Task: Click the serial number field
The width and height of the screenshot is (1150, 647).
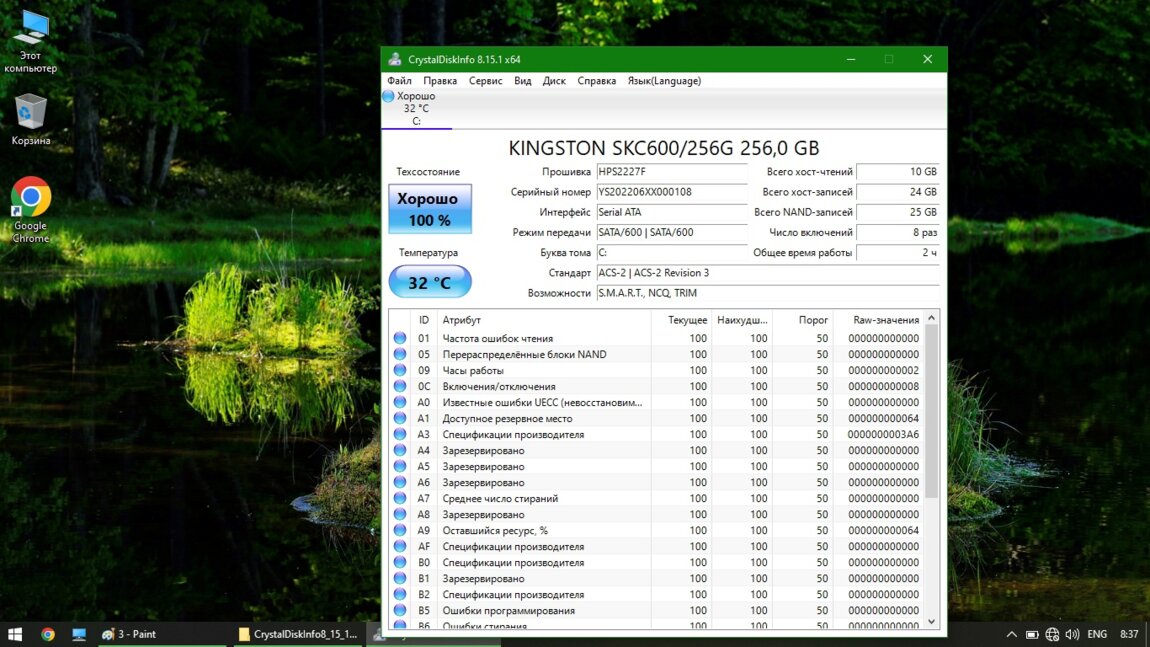Action: click(x=671, y=192)
